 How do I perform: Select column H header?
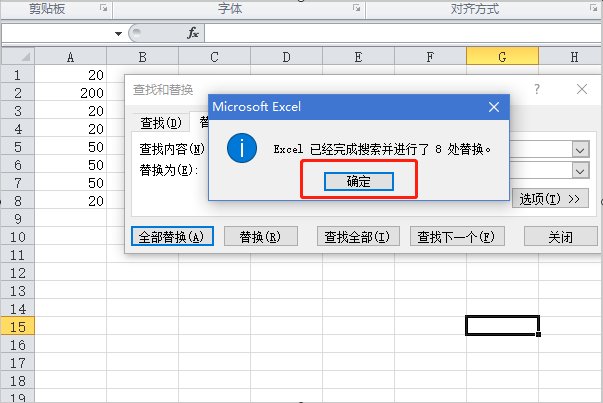571,57
